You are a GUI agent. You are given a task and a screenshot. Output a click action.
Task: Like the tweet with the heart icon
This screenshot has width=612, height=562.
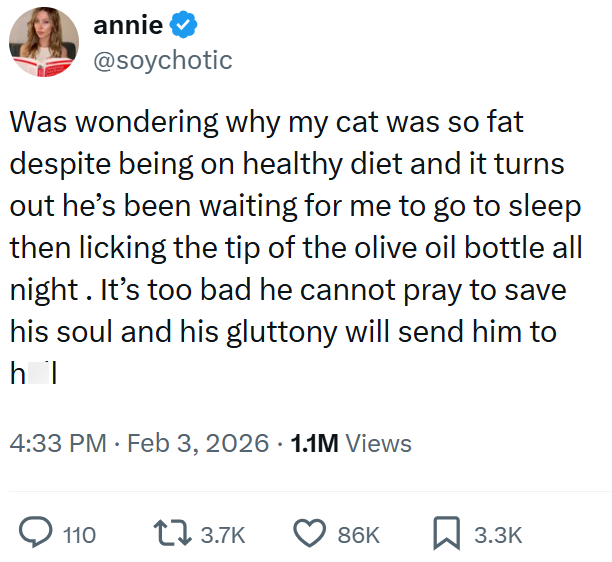(313, 534)
